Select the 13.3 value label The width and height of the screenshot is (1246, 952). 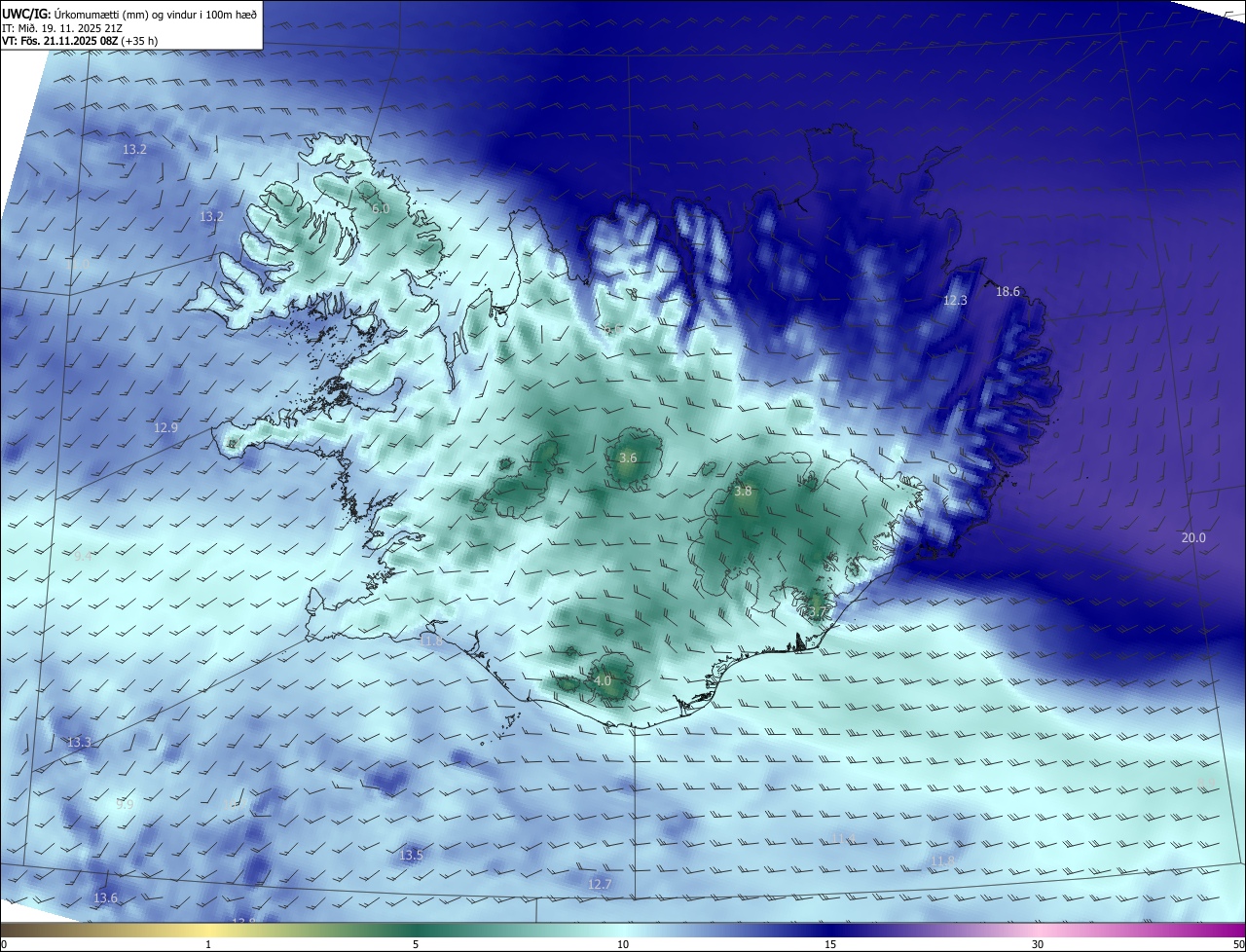click(x=79, y=743)
